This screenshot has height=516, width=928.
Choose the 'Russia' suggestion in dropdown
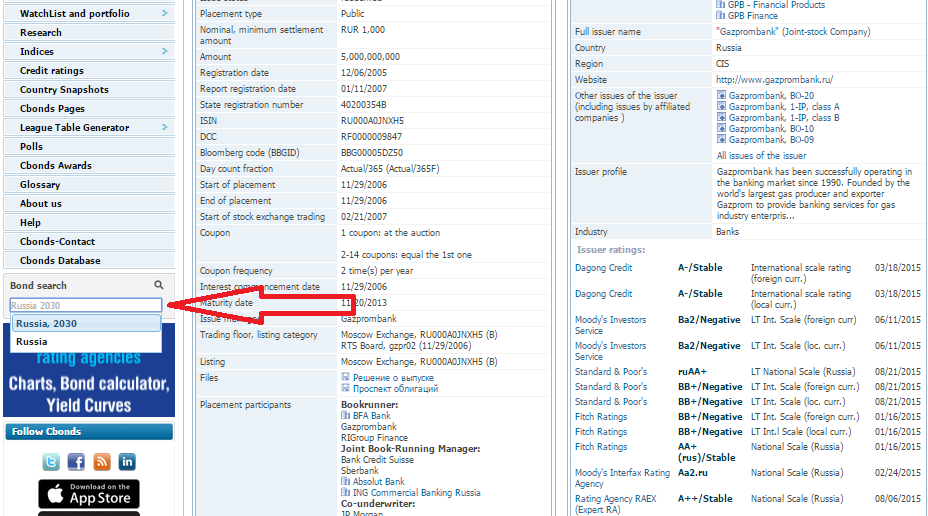pos(32,342)
